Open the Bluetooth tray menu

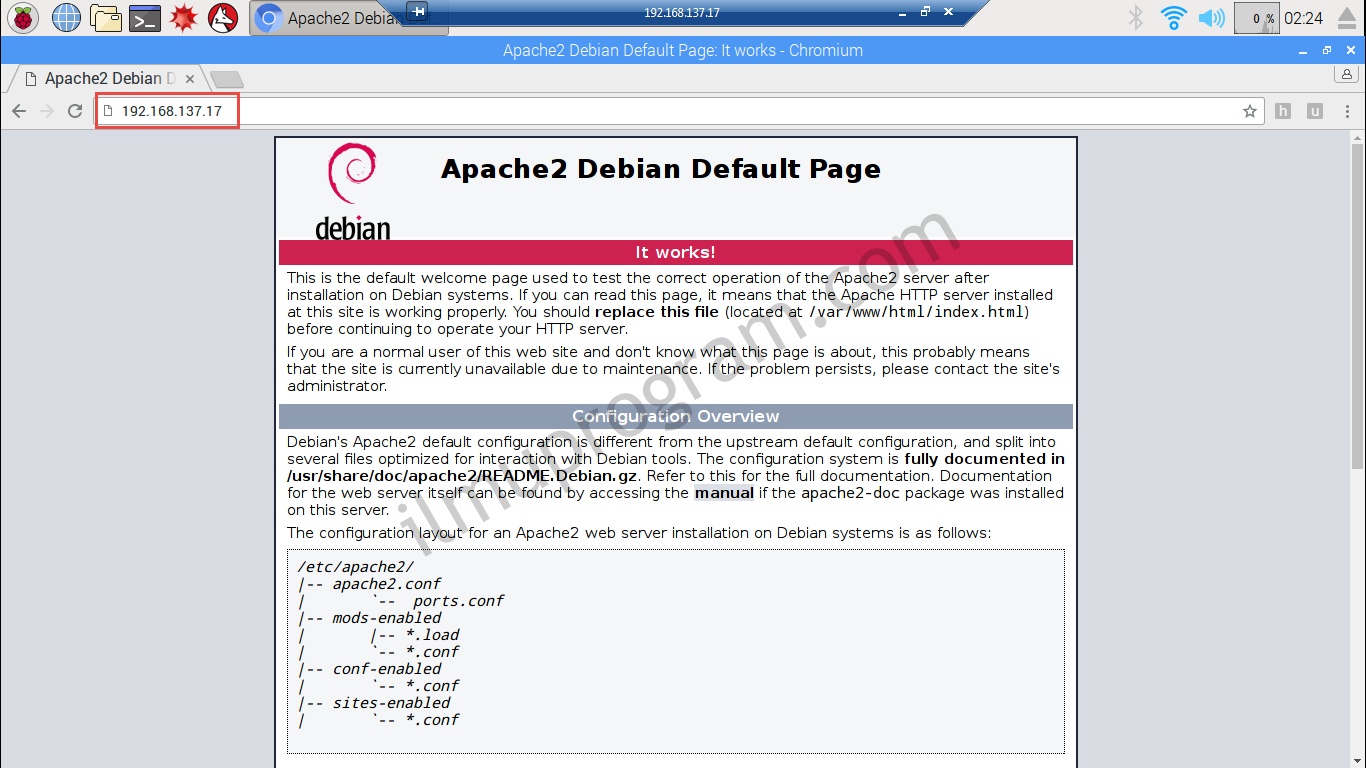(1135, 17)
